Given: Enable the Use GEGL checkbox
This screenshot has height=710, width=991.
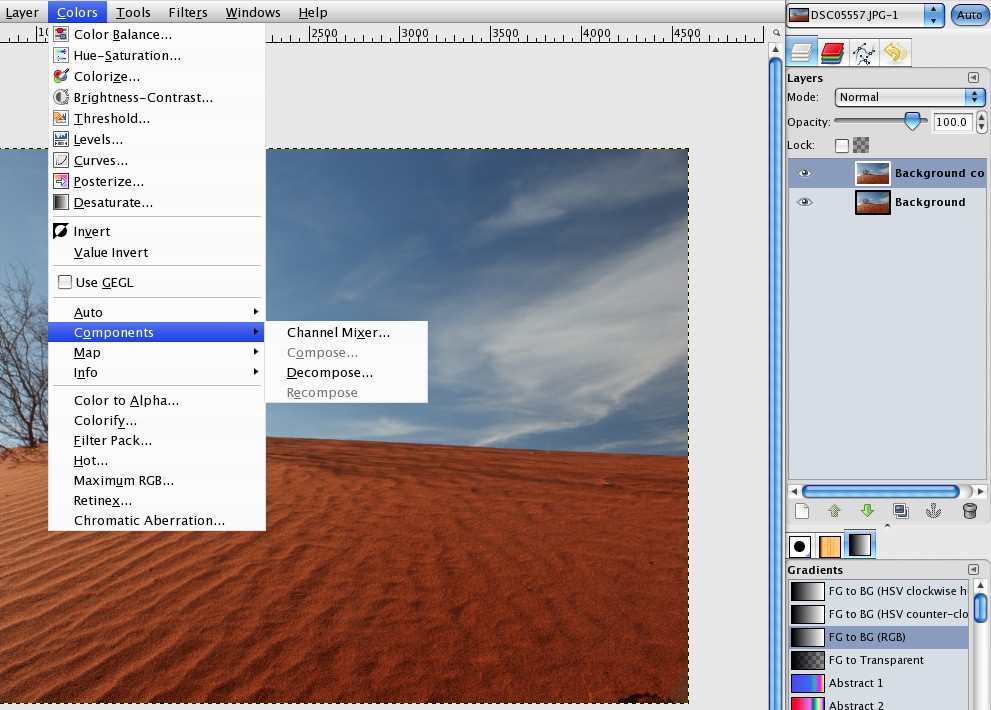Looking at the screenshot, I should click(x=66, y=282).
